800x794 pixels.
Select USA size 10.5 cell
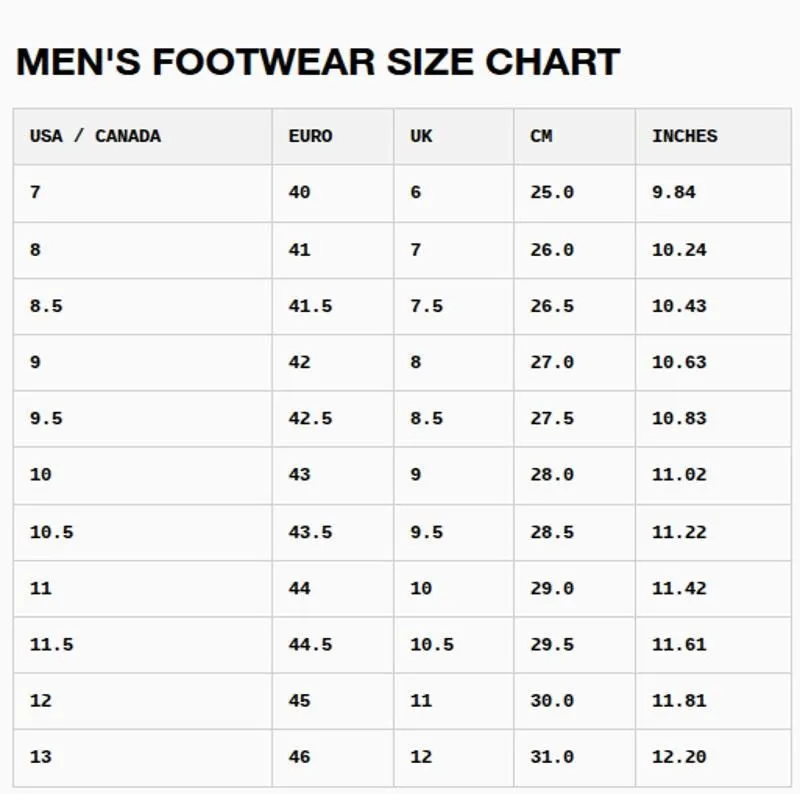point(143,533)
